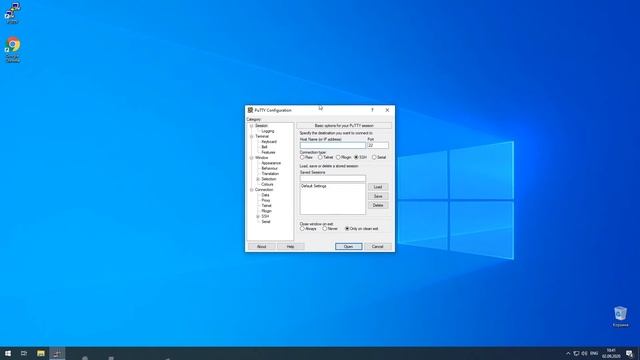Switch the ENG input language indicator
Screen dimensions: 640x360
[x=594, y=353]
